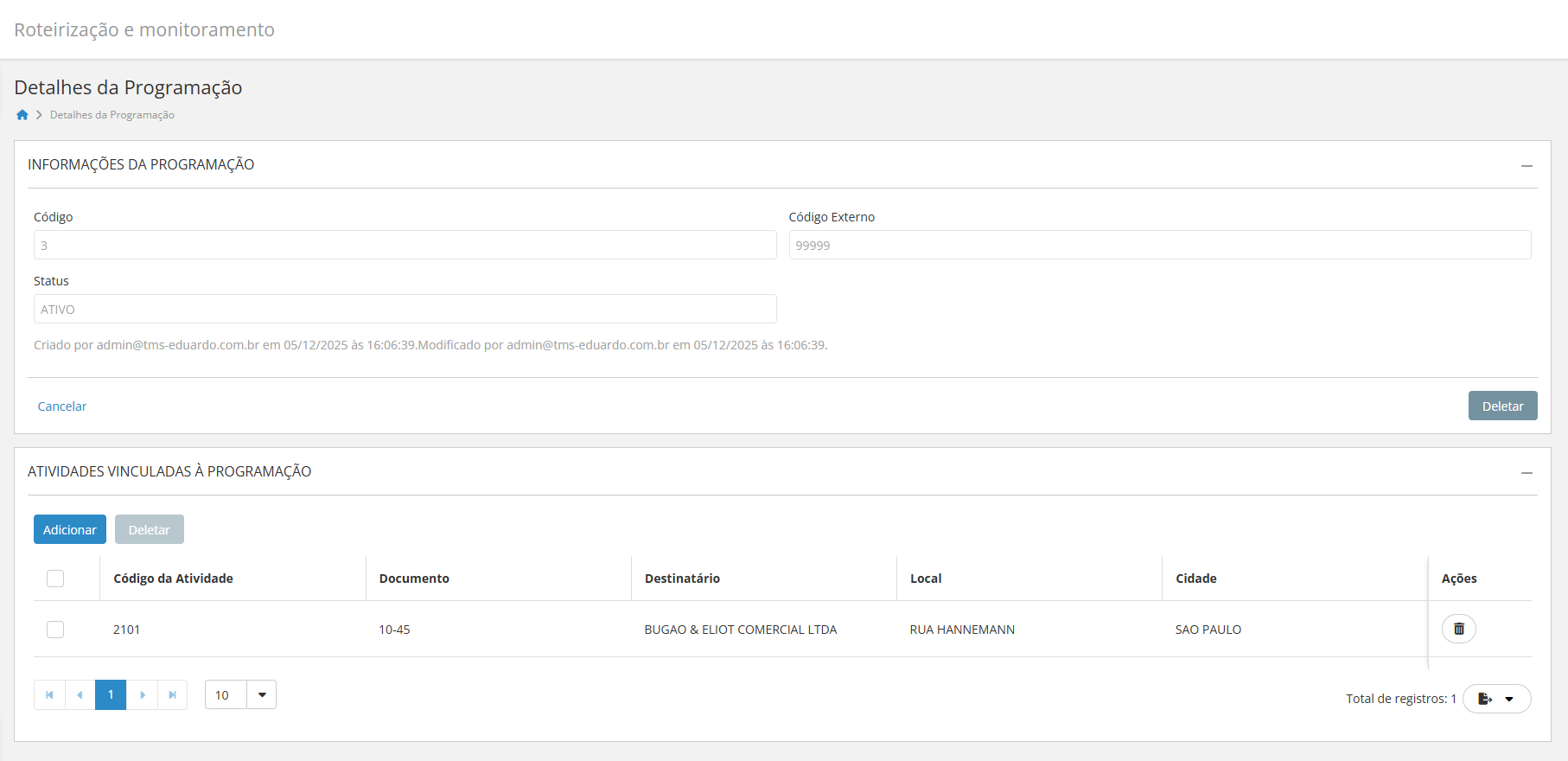The image size is (1568, 761).
Task: Go to previous page of activities
Action: point(80,694)
